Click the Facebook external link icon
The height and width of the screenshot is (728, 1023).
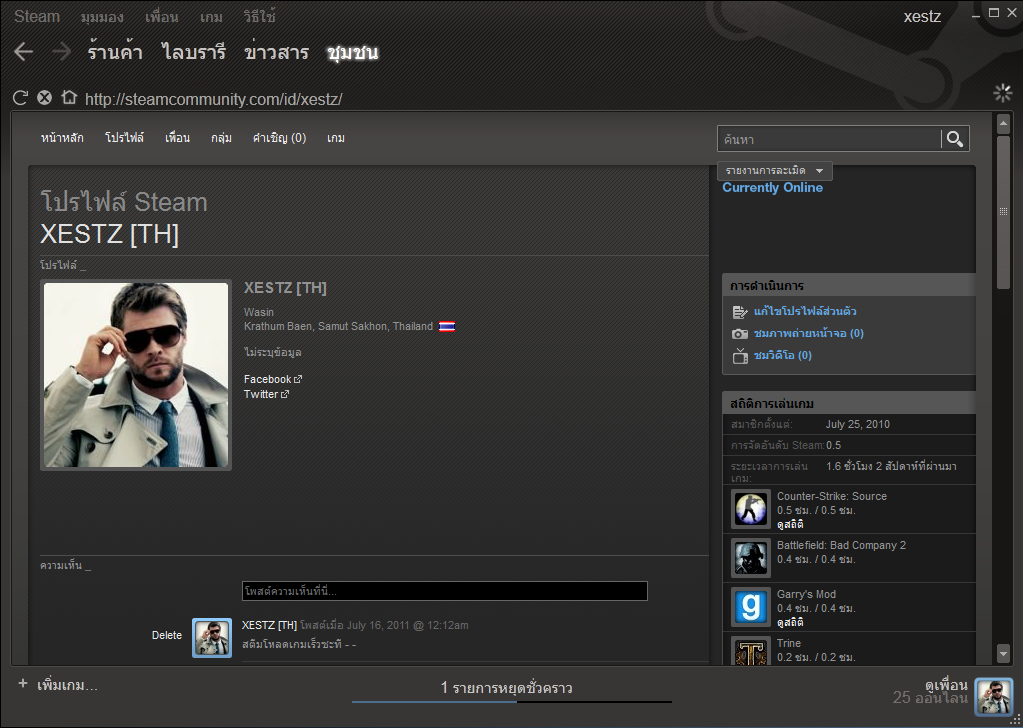[x=298, y=379]
